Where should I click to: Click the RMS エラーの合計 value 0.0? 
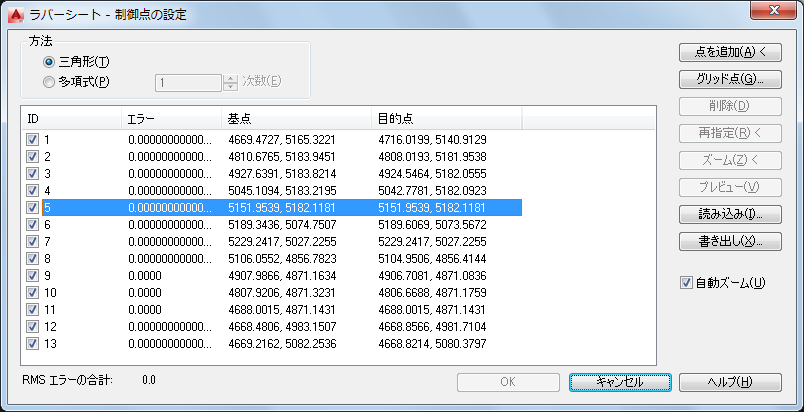coord(149,380)
